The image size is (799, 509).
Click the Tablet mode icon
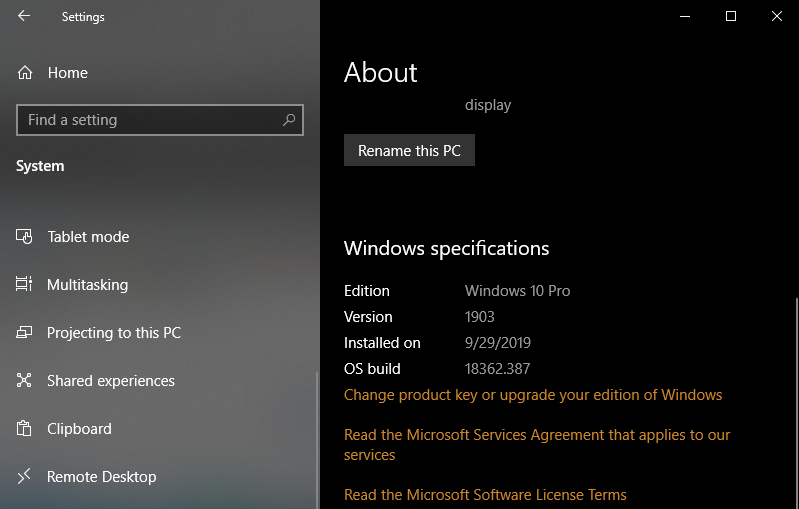pyautogui.click(x=25, y=237)
